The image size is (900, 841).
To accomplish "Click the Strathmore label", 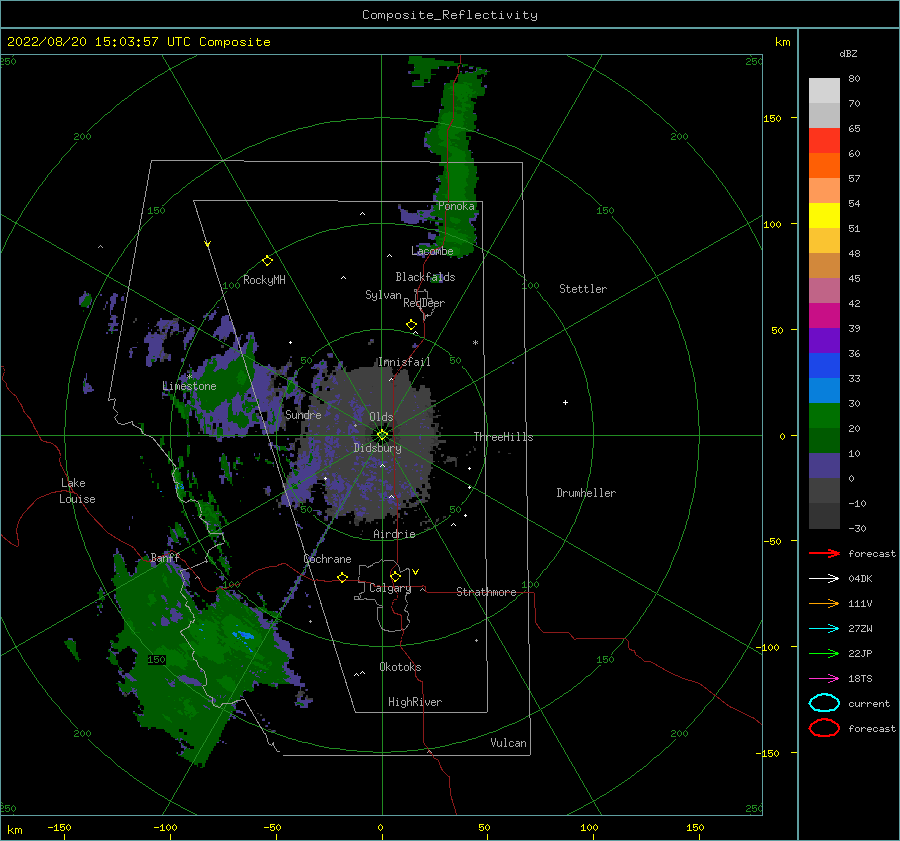I will tap(486, 592).
